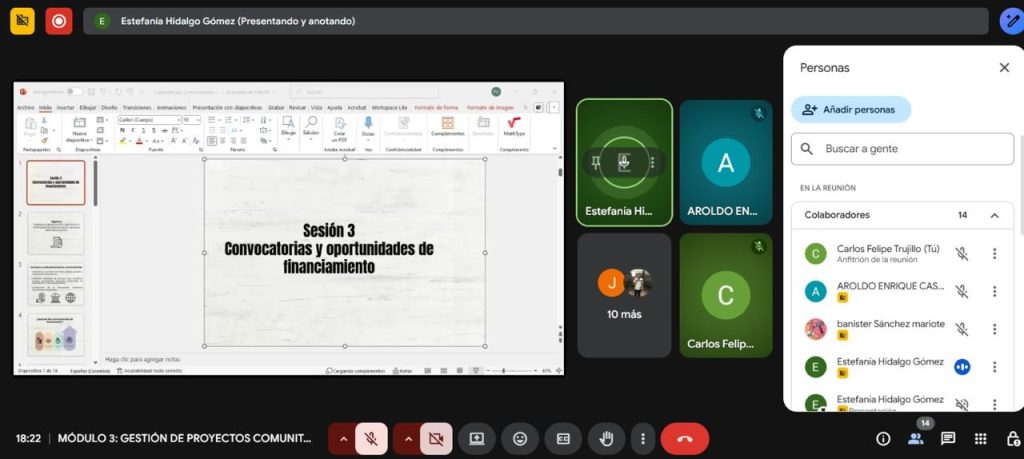Image resolution: width=1024 pixels, height=459 pixels.
Task: Open the meeting details info icon
Action: pos(883,438)
